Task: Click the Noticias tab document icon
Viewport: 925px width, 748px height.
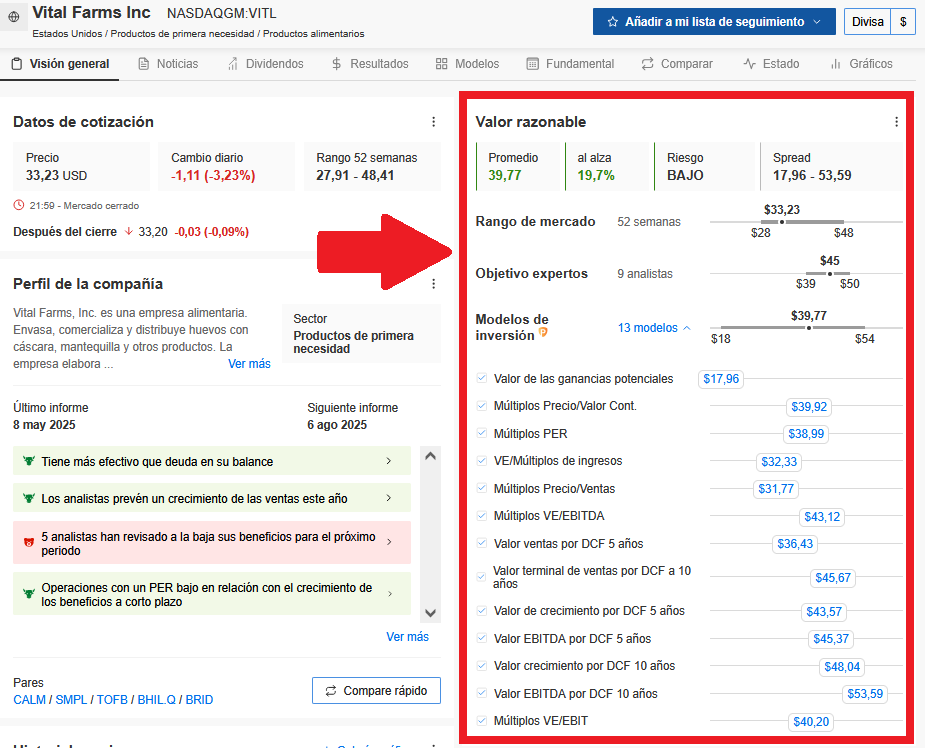Action: pyautogui.click(x=143, y=64)
